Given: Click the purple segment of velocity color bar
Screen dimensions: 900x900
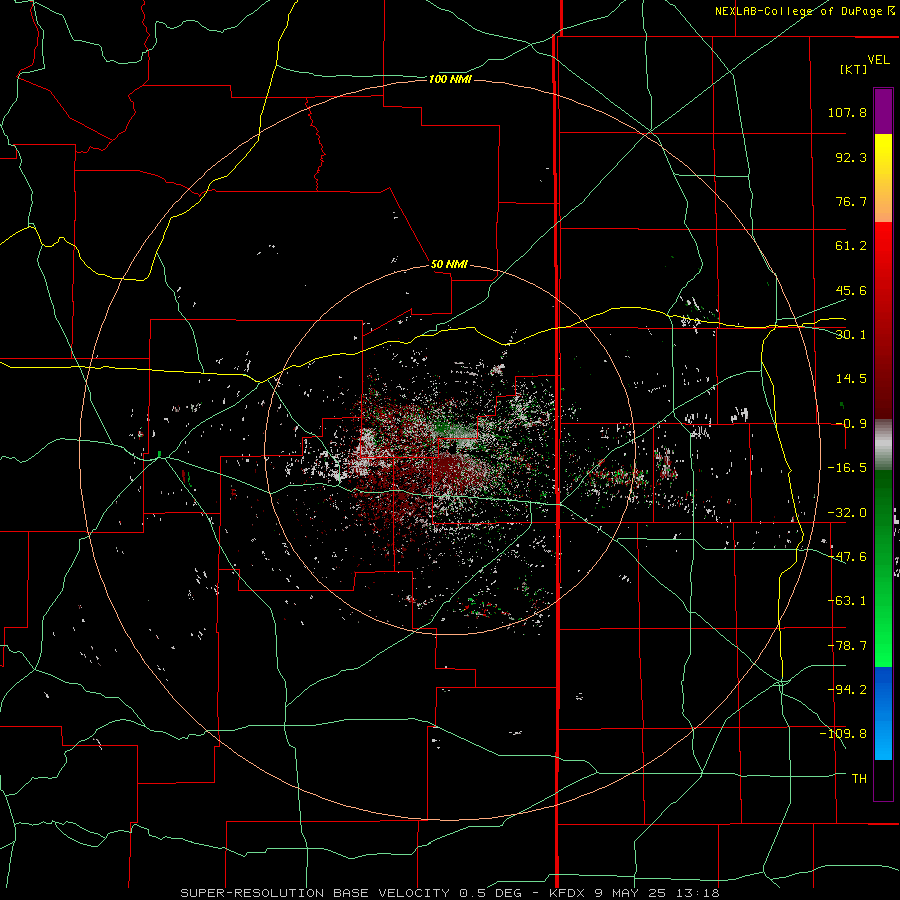Looking at the screenshot, I should (x=883, y=111).
